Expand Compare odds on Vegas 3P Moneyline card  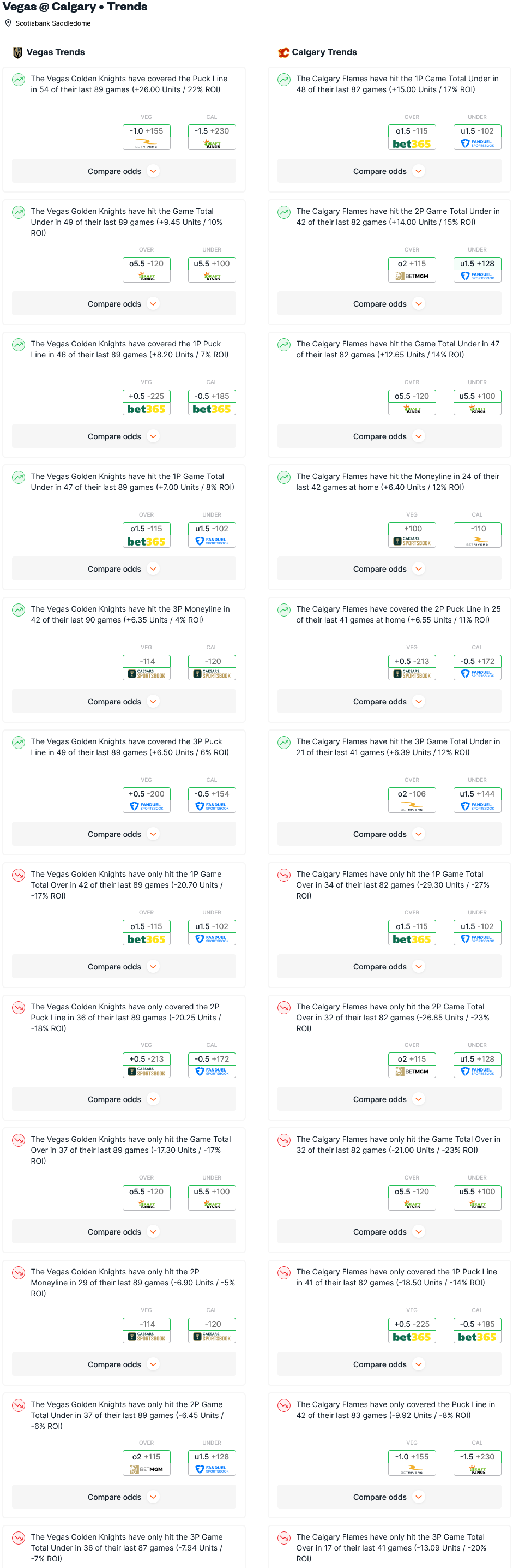pos(124,702)
